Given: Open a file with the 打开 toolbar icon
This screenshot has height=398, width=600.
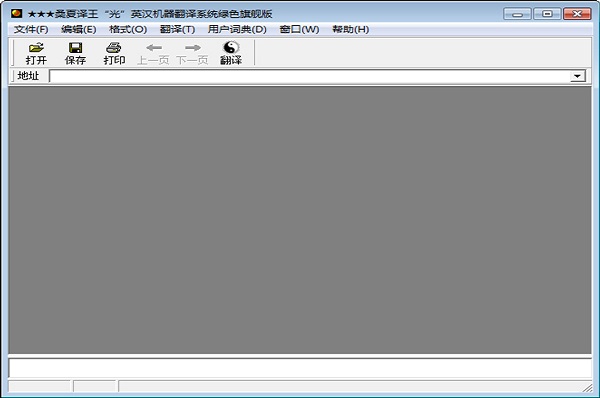Looking at the screenshot, I should point(36,53).
